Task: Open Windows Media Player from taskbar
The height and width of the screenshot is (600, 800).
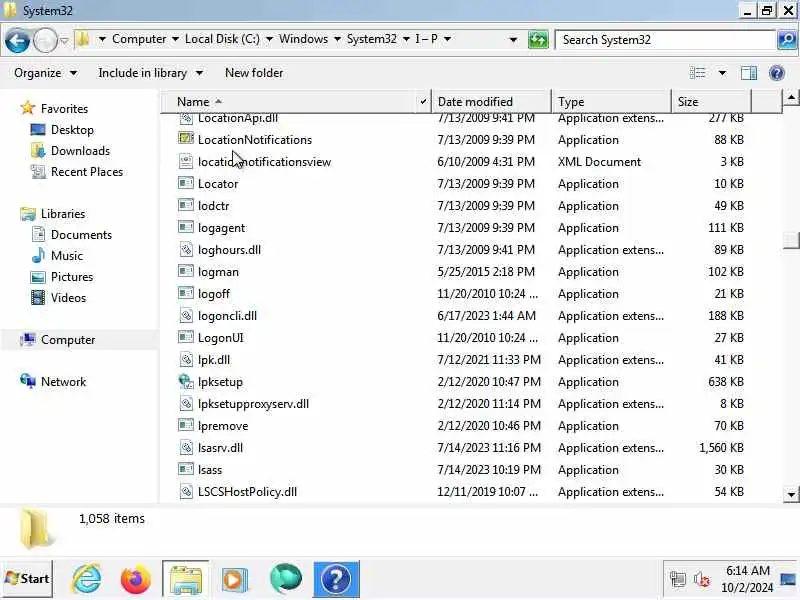Action: point(234,579)
